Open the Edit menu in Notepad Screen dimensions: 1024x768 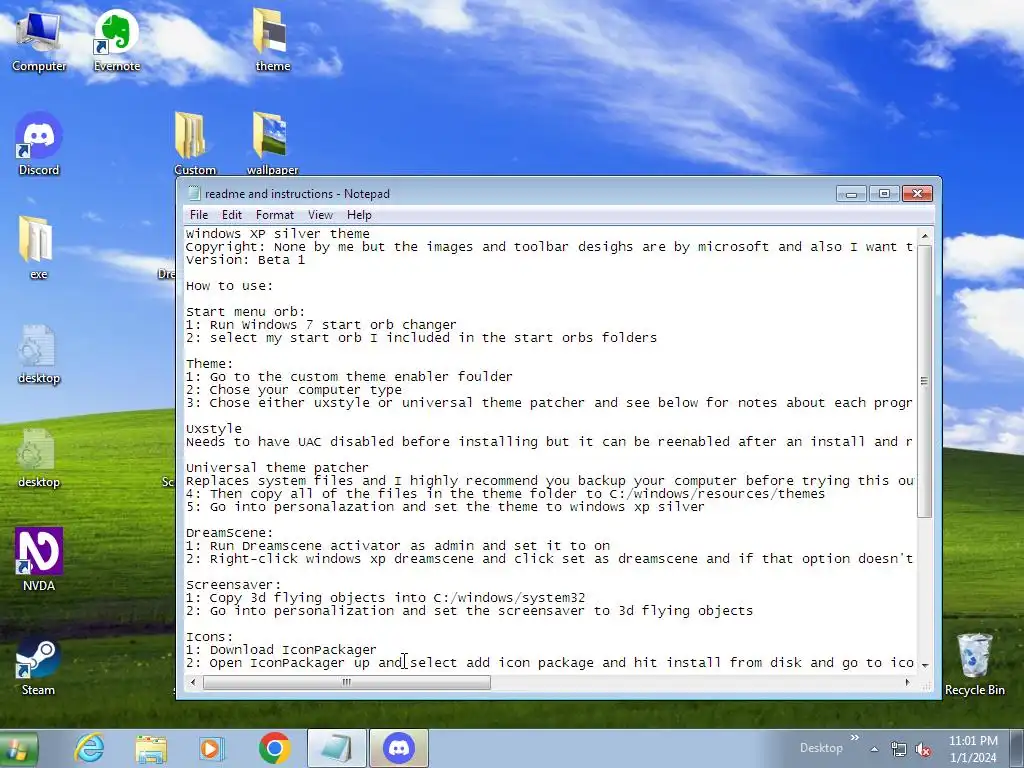(231, 215)
